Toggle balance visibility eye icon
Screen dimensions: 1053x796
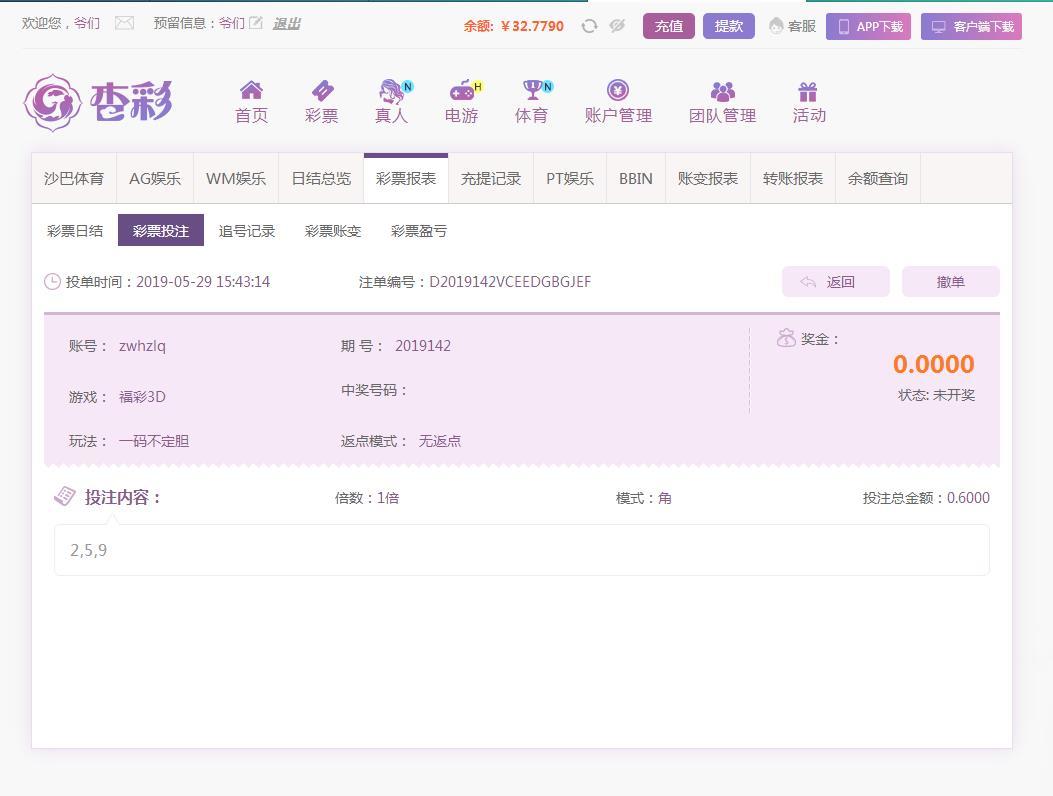pos(617,26)
